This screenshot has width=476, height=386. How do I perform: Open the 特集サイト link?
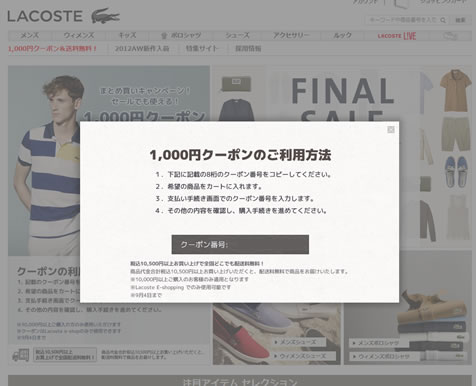point(202,49)
